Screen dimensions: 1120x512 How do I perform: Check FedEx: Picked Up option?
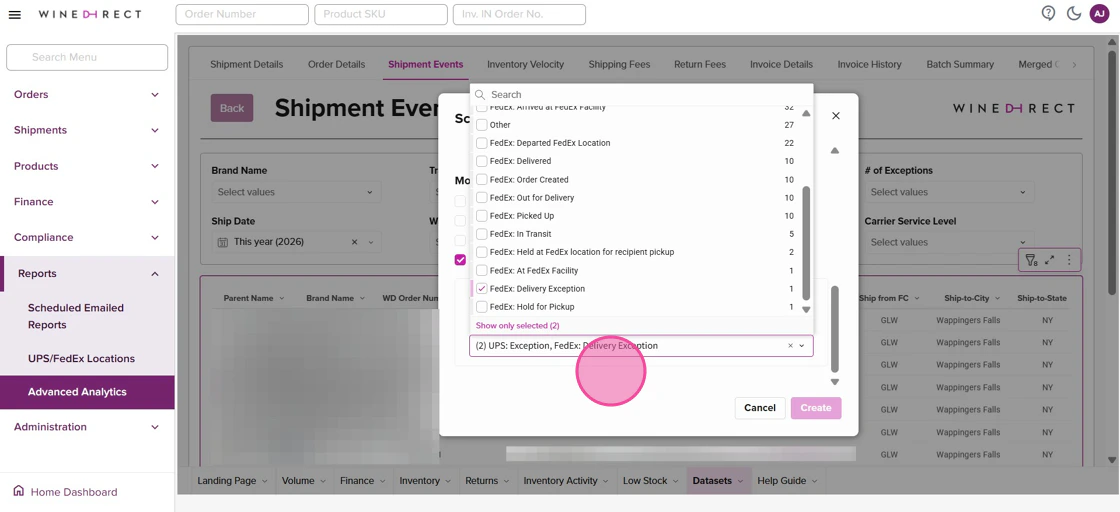[482, 216]
